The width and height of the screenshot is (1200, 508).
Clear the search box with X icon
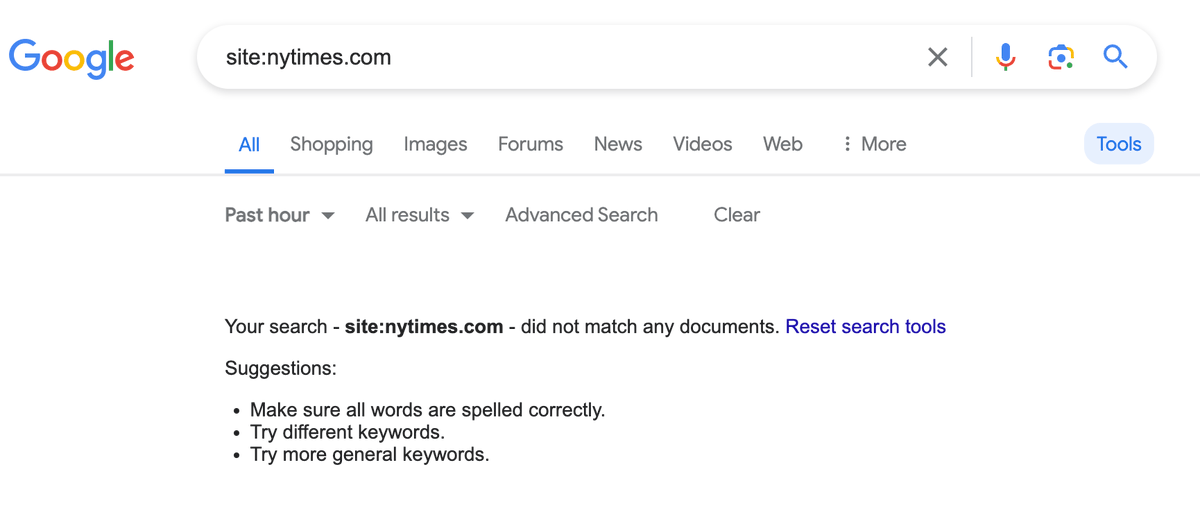tap(937, 57)
